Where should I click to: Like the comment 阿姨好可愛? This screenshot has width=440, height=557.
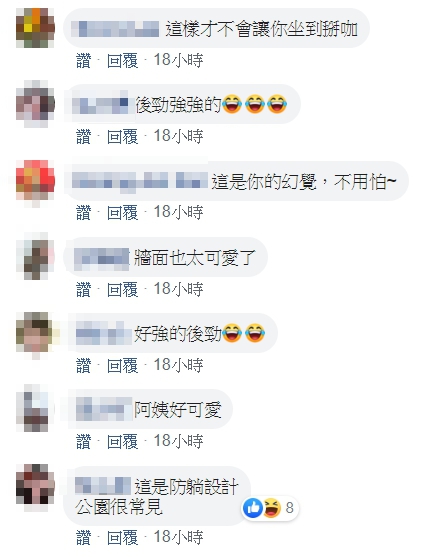pyautogui.click(x=83, y=441)
